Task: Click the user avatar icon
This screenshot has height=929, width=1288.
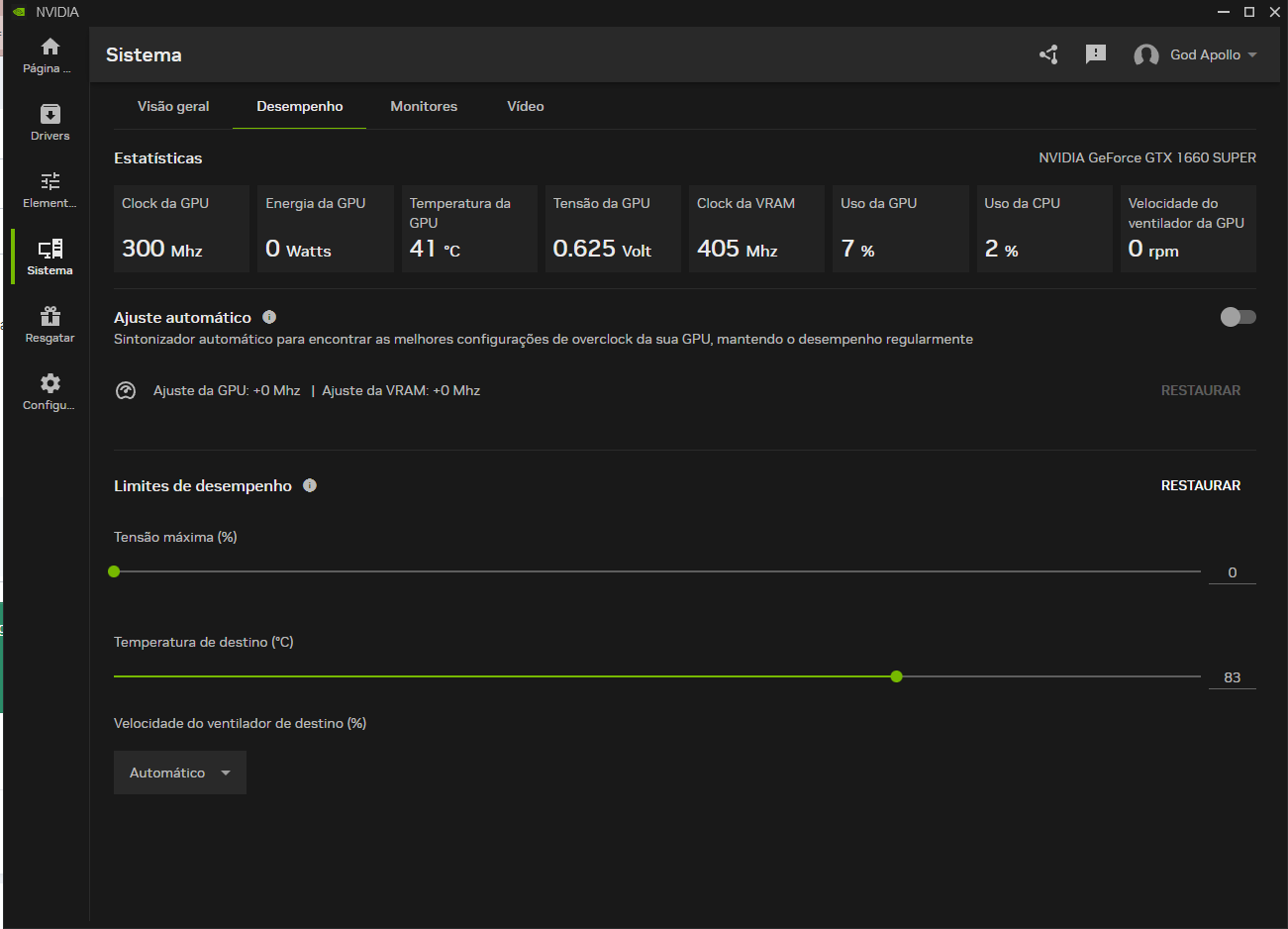Action: coord(1146,55)
